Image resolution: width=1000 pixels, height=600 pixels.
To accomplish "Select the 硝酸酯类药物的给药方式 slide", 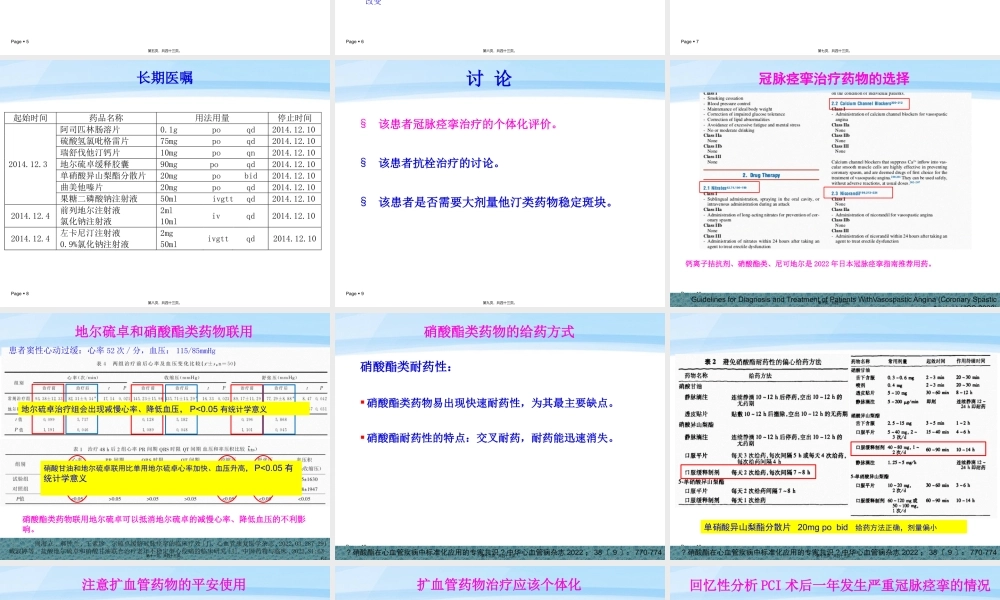I will point(500,331).
